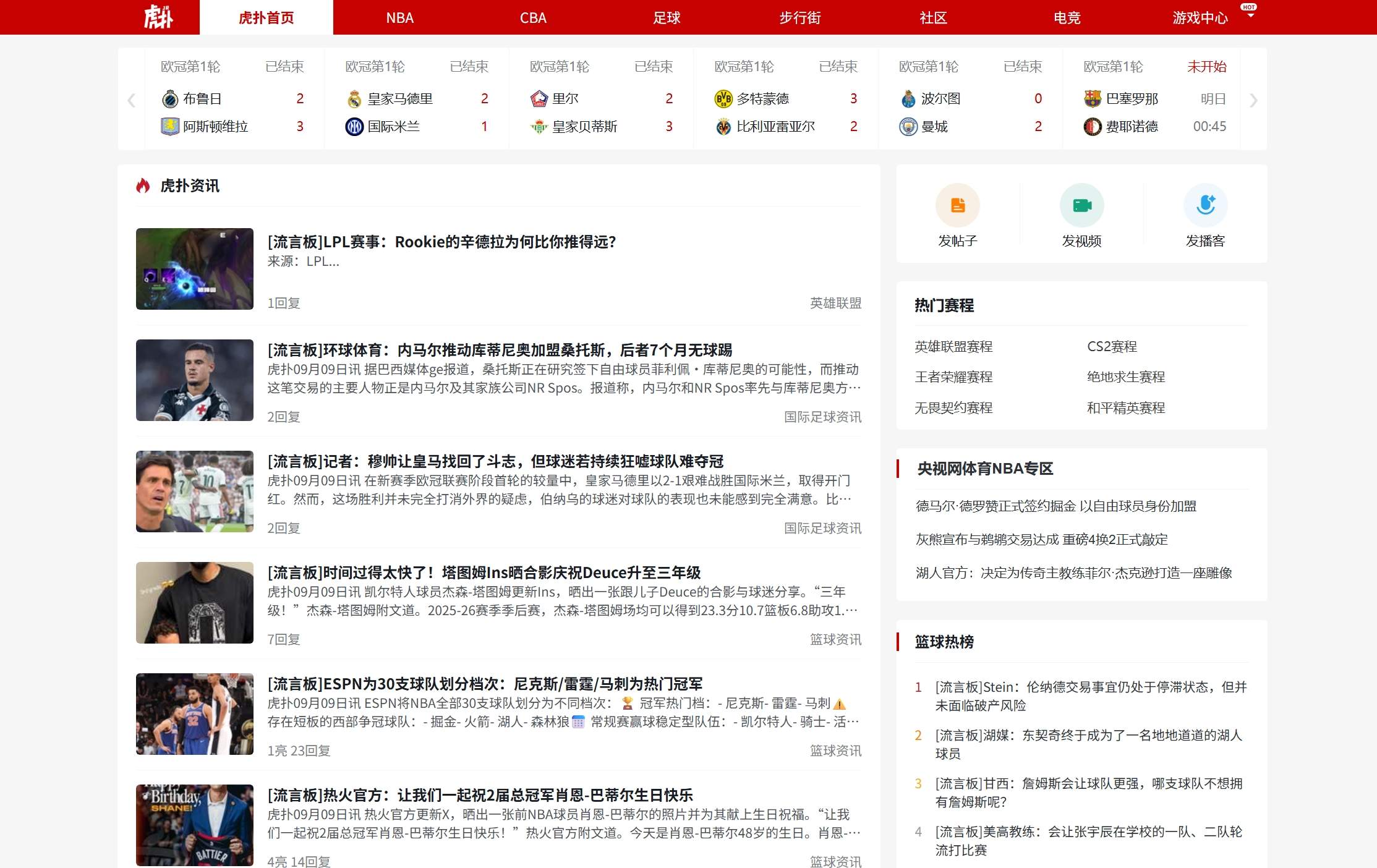Click the 布鲁日 team crest
The height and width of the screenshot is (868, 1377).
coord(170,99)
